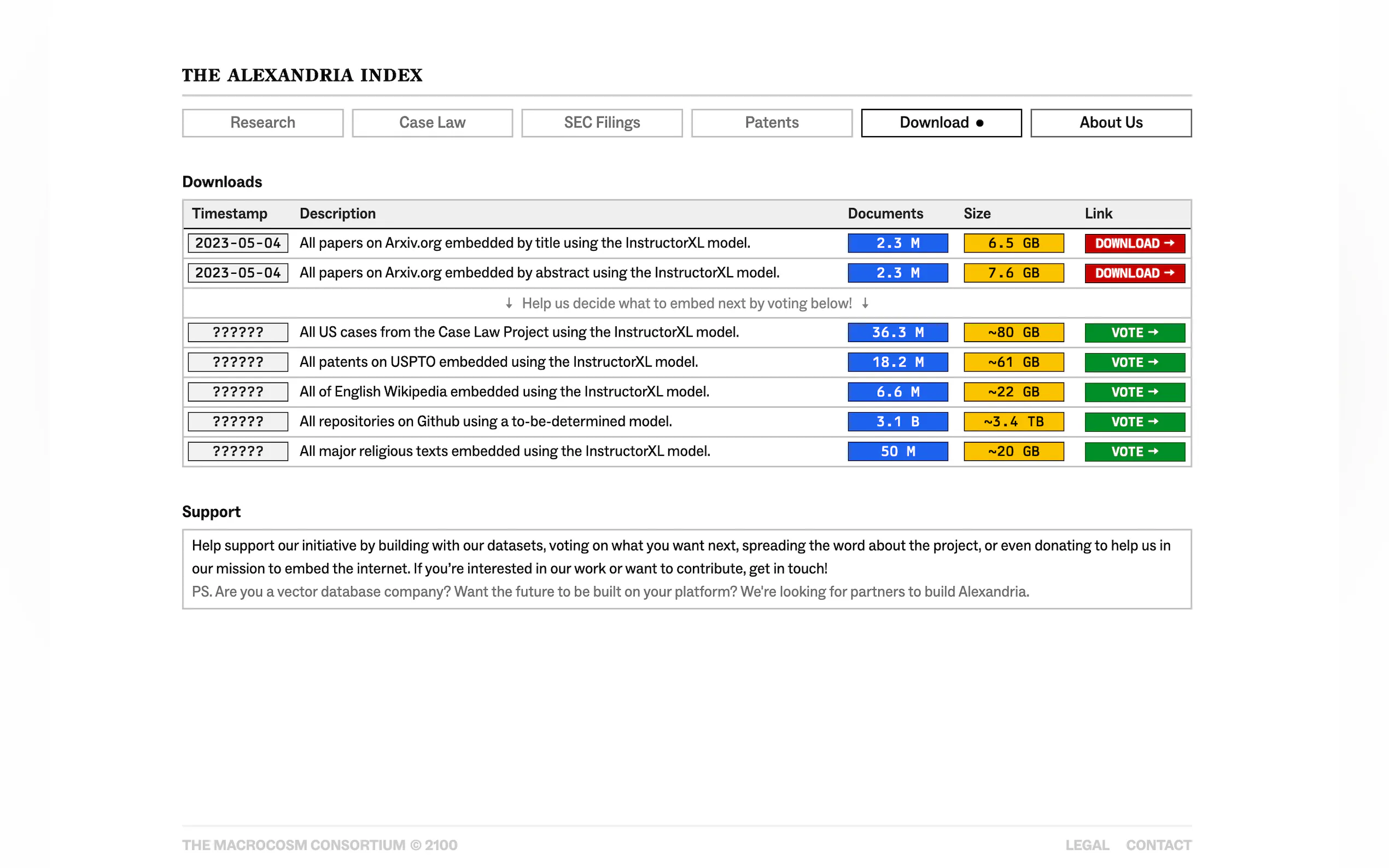Download the Arxiv title embeddings dataset
The image size is (1389, 868).
(1134, 243)
